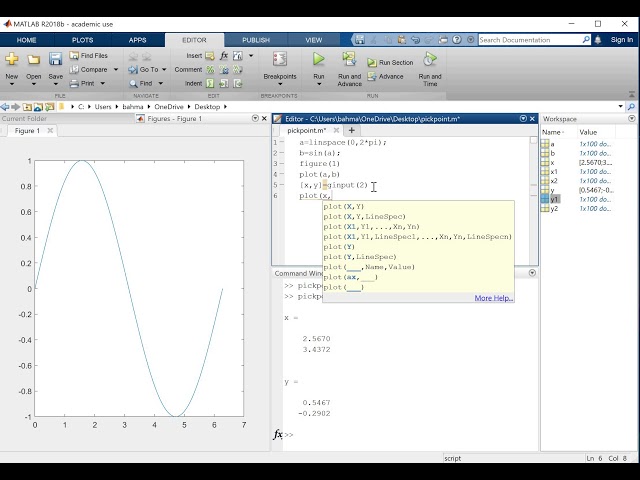Click the Print button
This screenshot has height=480, width=640.
click(x=82, y=83)
